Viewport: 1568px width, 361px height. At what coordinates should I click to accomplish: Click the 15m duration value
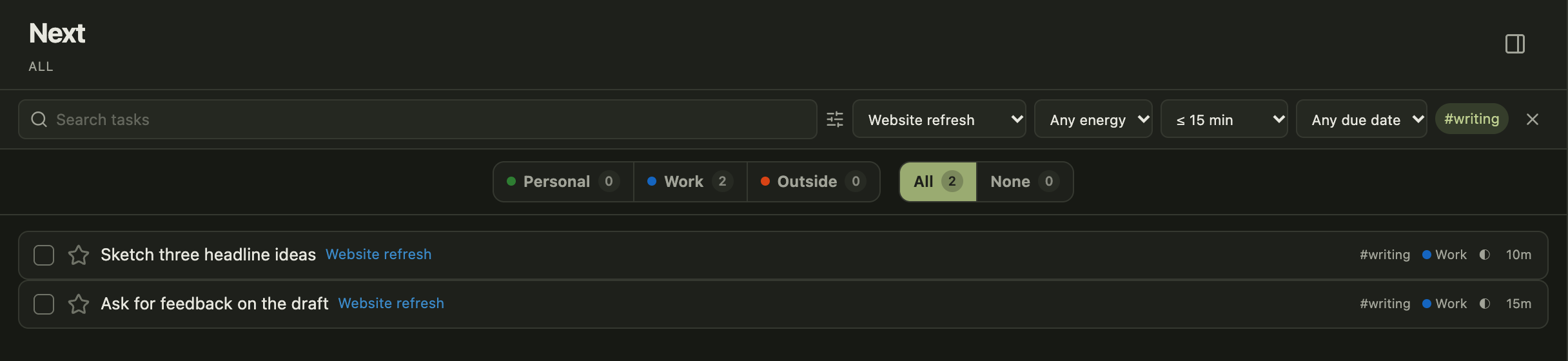click(x=1518, y=304)
